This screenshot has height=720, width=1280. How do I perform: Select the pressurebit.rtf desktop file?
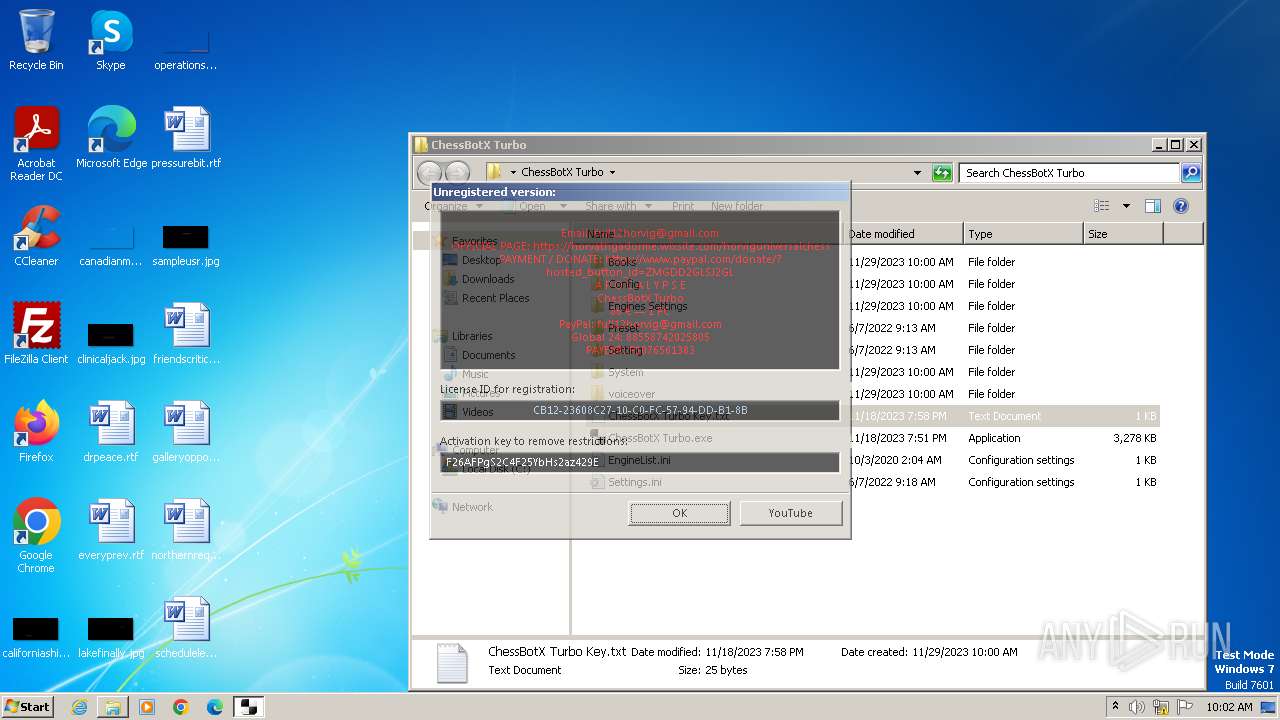[x=186, y=137]
